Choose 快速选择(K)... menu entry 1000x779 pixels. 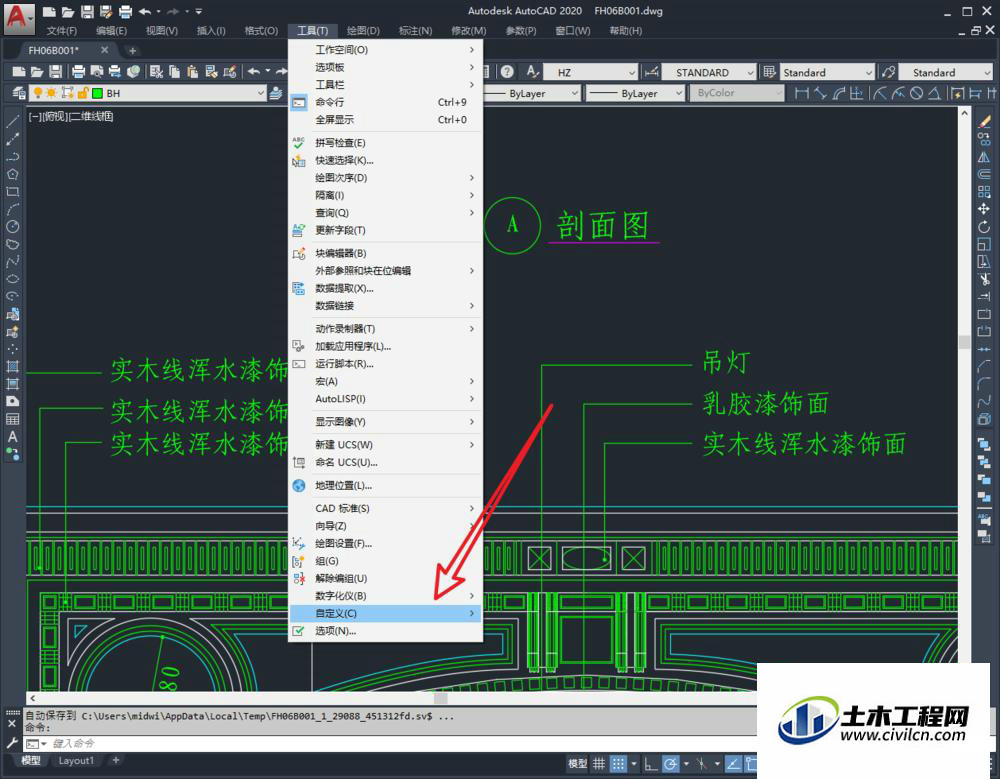386,160
